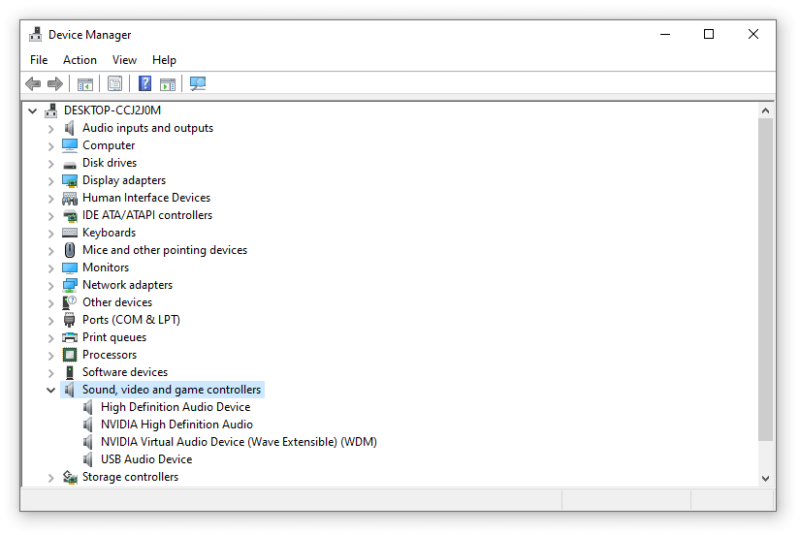
Task: Select USB Audio Device
Action: pos(146,459)
